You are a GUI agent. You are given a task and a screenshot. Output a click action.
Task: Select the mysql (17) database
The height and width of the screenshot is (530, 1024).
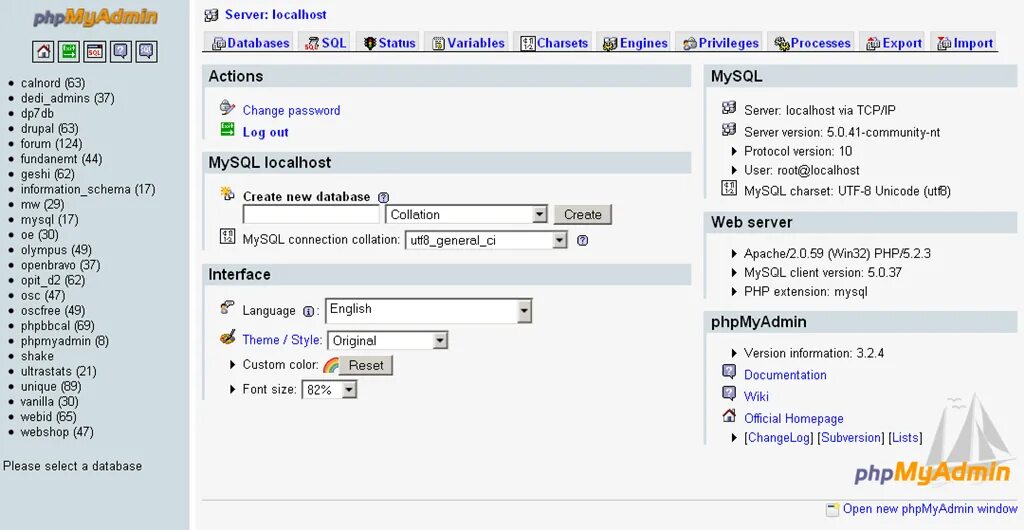click(50, 219)
